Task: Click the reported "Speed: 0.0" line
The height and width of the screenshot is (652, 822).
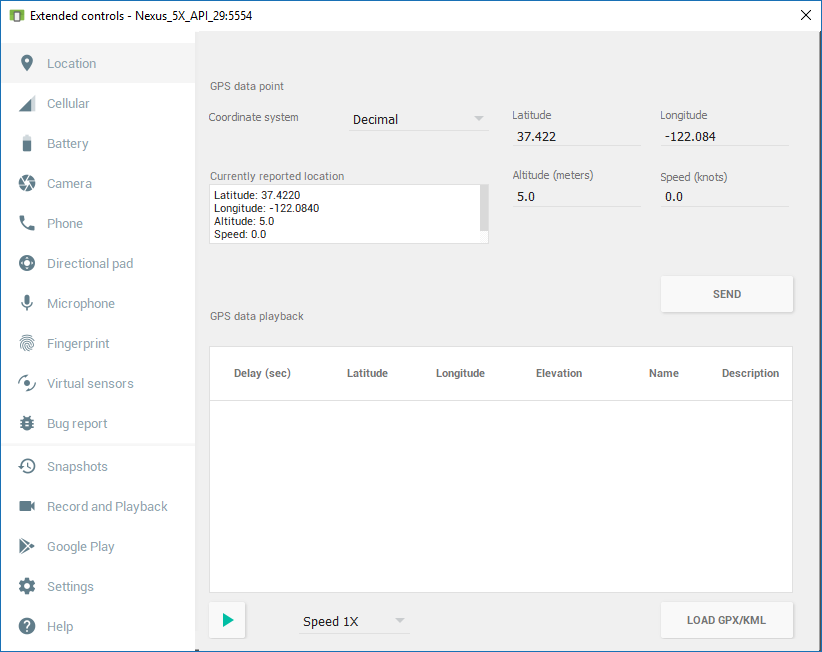Action: (240, 234)
